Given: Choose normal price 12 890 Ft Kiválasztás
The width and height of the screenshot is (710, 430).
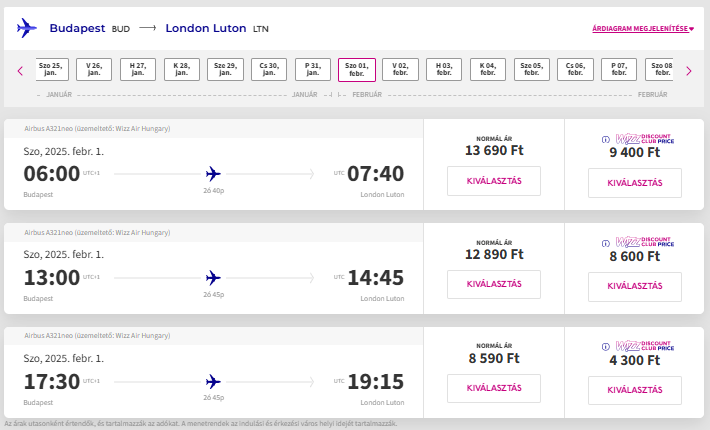Looking at the screenshot, I should [x=494, y=285].
